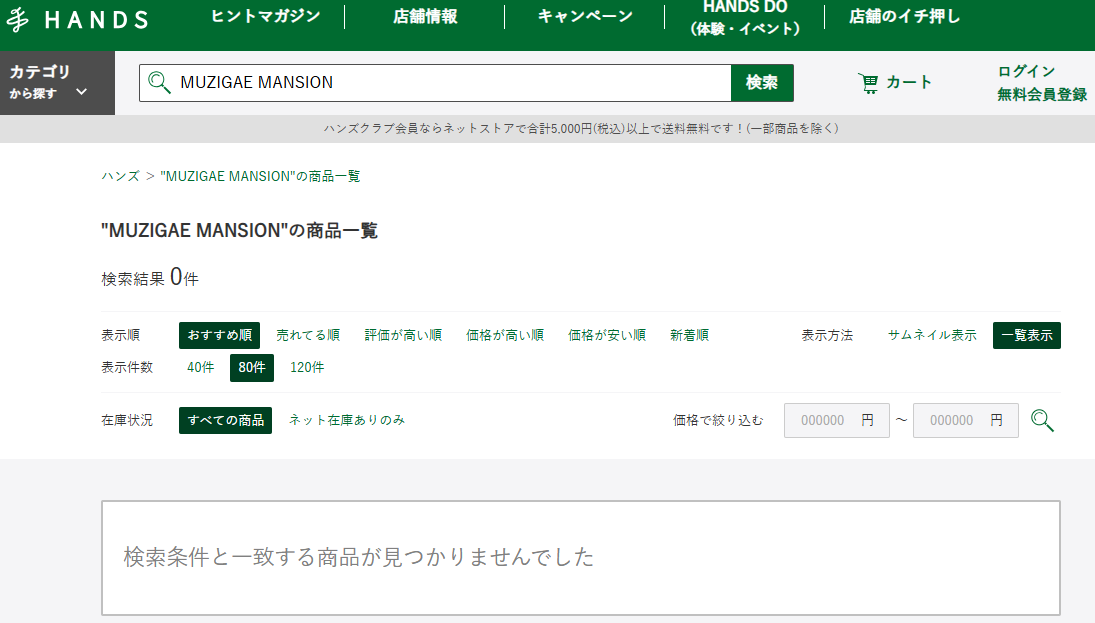The image size is (1095, 623).
Task: Sort by 売れてる順
Action: coord(308,335)
